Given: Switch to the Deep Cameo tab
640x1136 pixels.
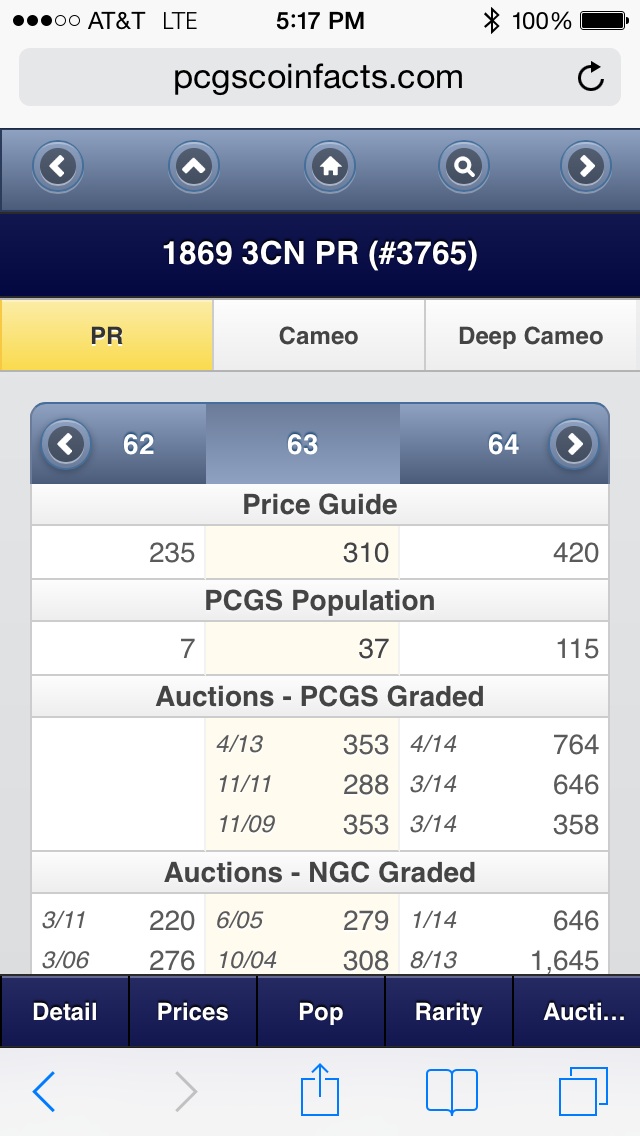Looking at the screenshot, I should click(531, 335).
